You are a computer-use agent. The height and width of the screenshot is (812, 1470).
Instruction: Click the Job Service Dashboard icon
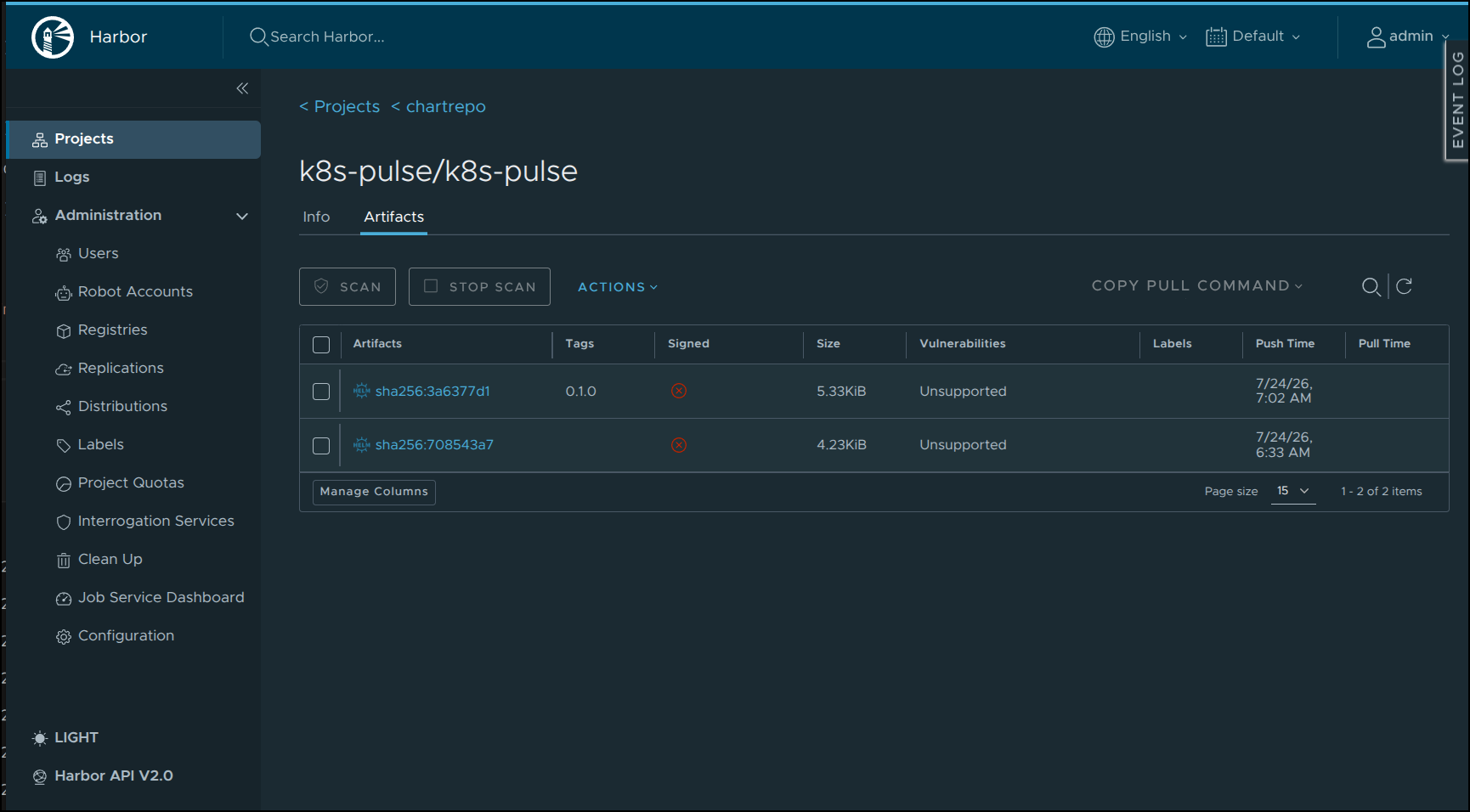pos(64,598)
